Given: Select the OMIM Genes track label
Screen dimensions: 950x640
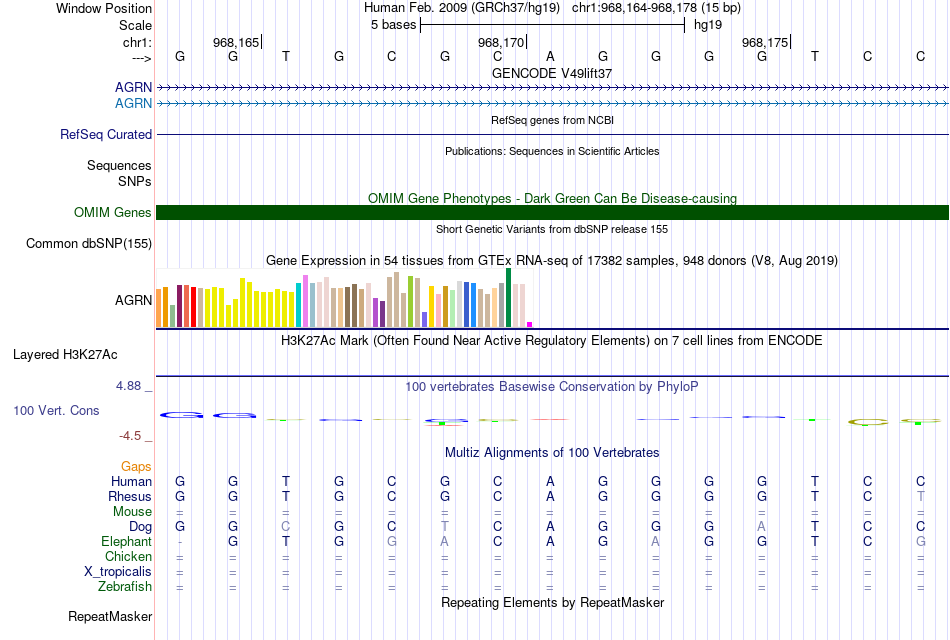Looking at the screenshot, I should [112, 212].
